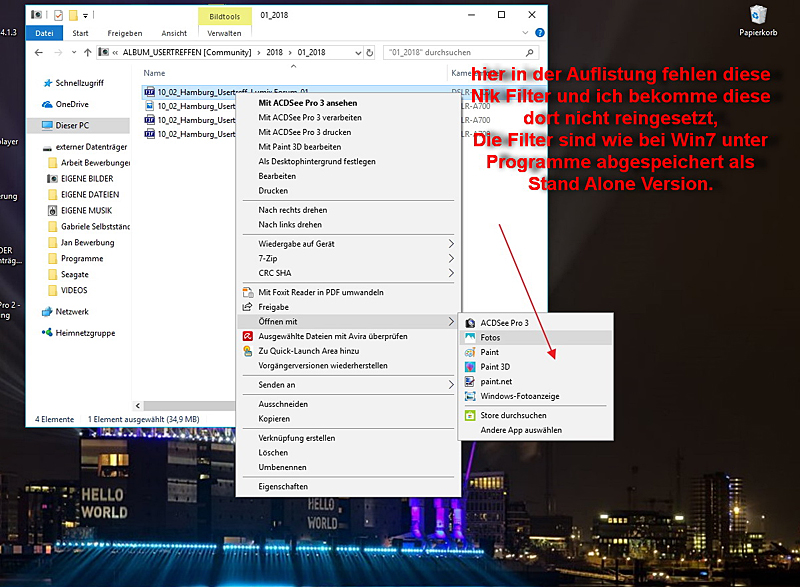Switch to the Start ribbon tab
The width and height of the screenshot is (800, 587).
(80, 33)
